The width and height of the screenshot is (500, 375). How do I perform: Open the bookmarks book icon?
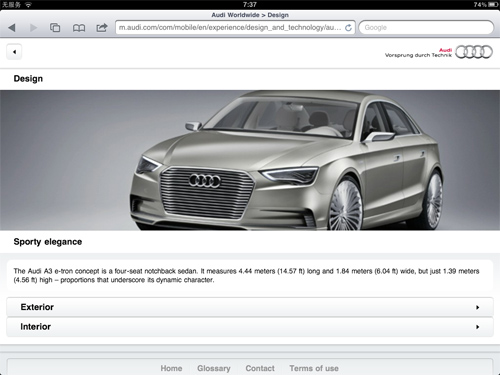point(79,28)
